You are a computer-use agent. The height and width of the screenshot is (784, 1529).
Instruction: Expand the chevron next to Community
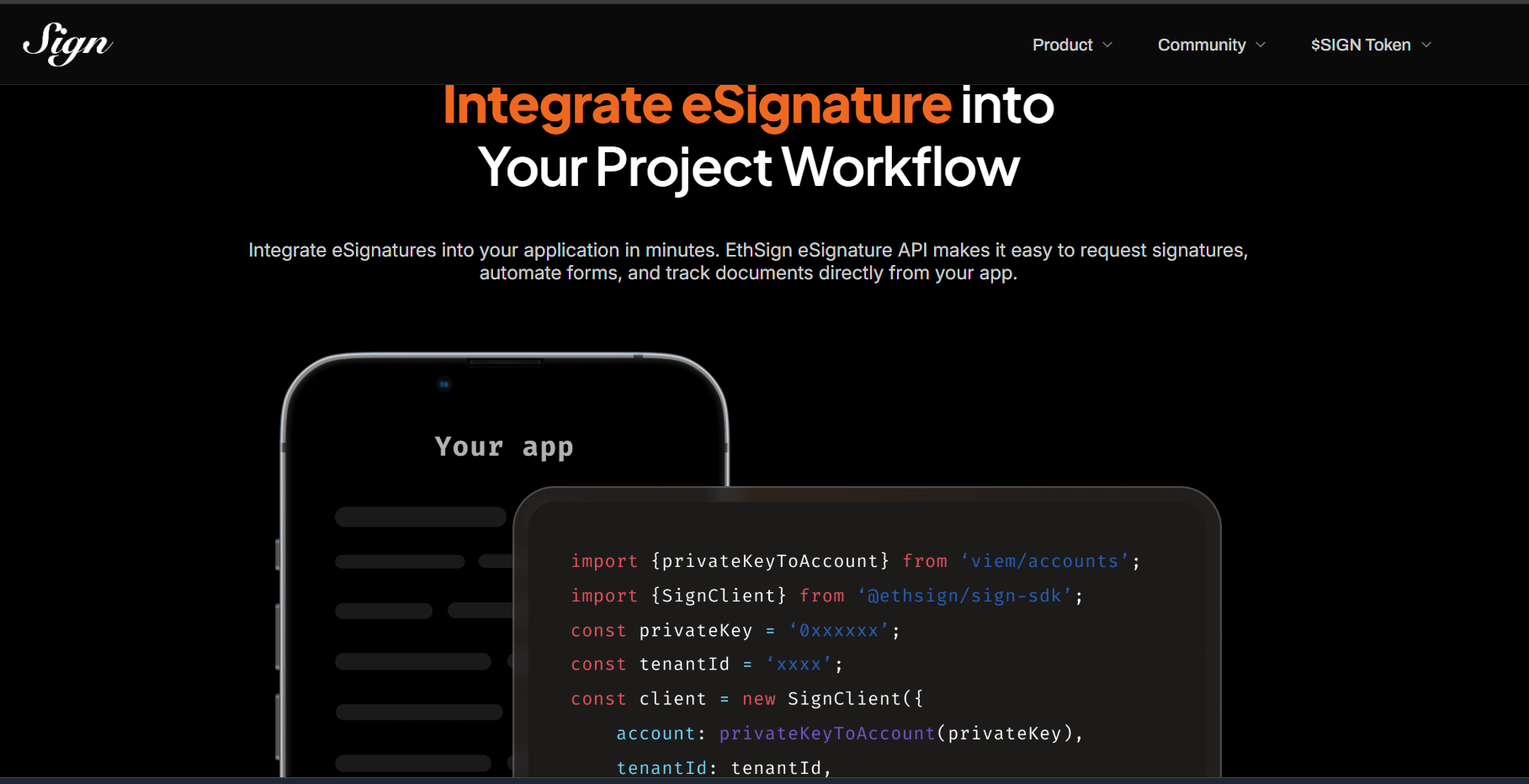click(1261, 45)
